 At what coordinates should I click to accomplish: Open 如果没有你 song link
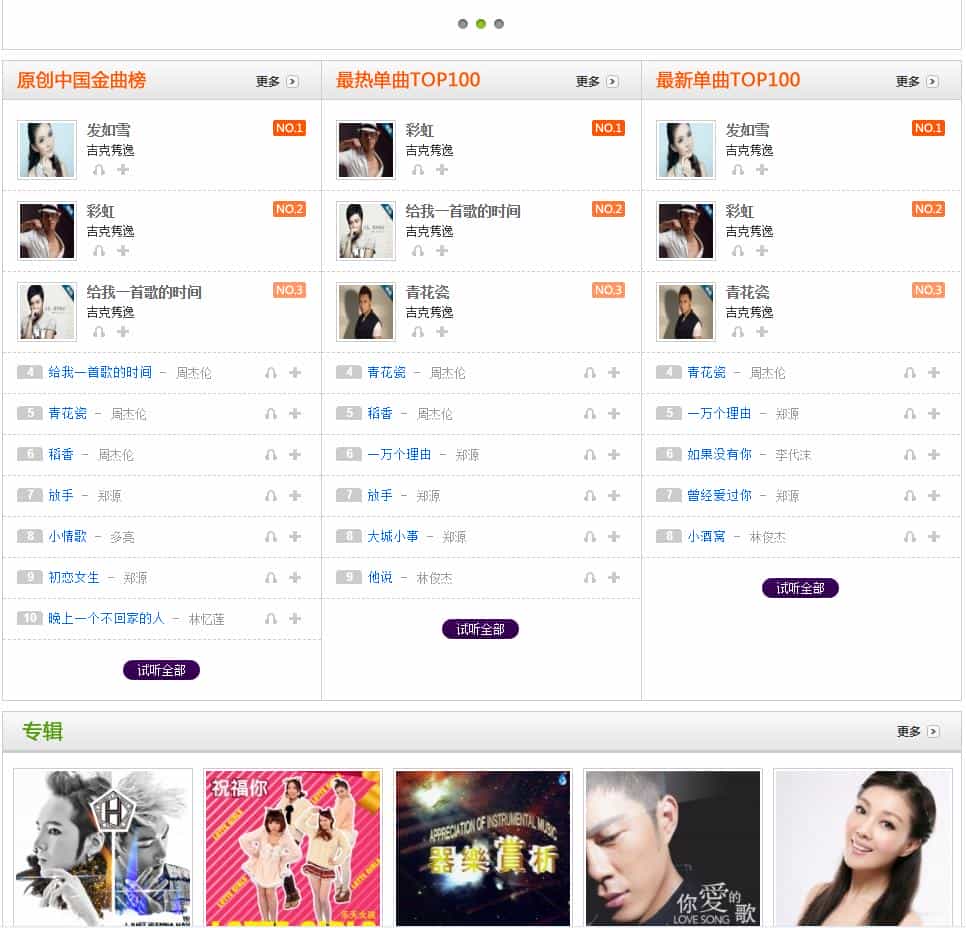coord(720,454)
